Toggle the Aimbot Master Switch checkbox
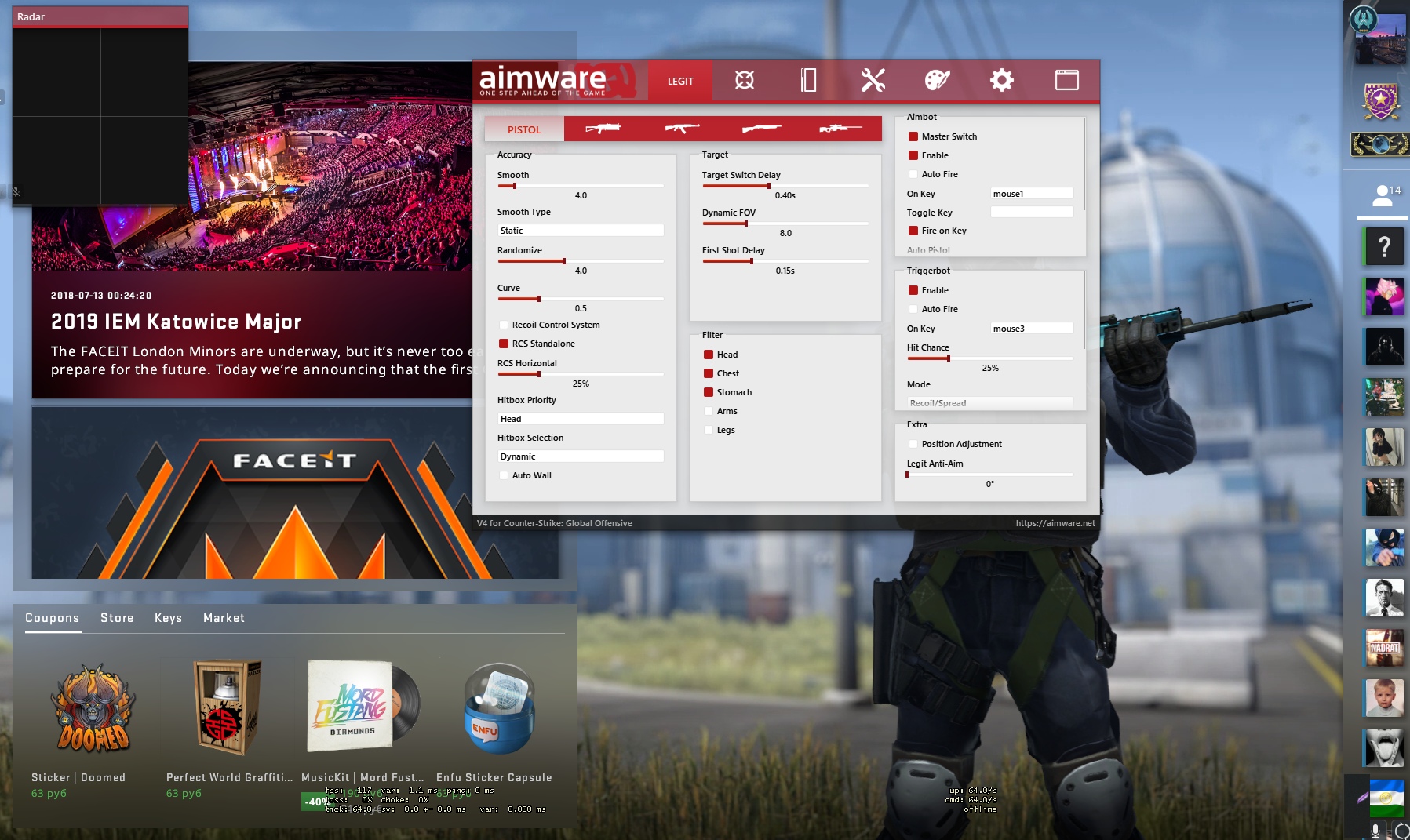 click(x=913, y=136)
